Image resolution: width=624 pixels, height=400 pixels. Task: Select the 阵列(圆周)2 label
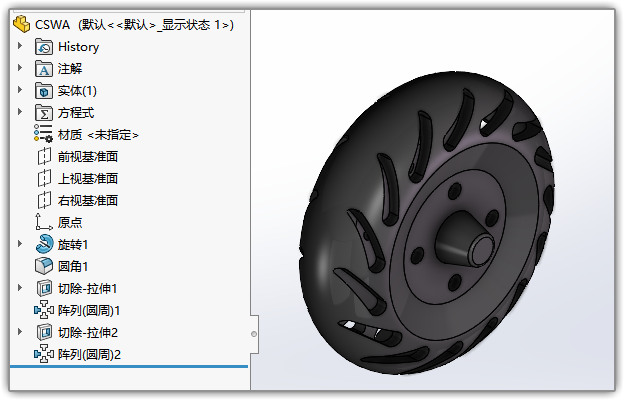(89, 354)
